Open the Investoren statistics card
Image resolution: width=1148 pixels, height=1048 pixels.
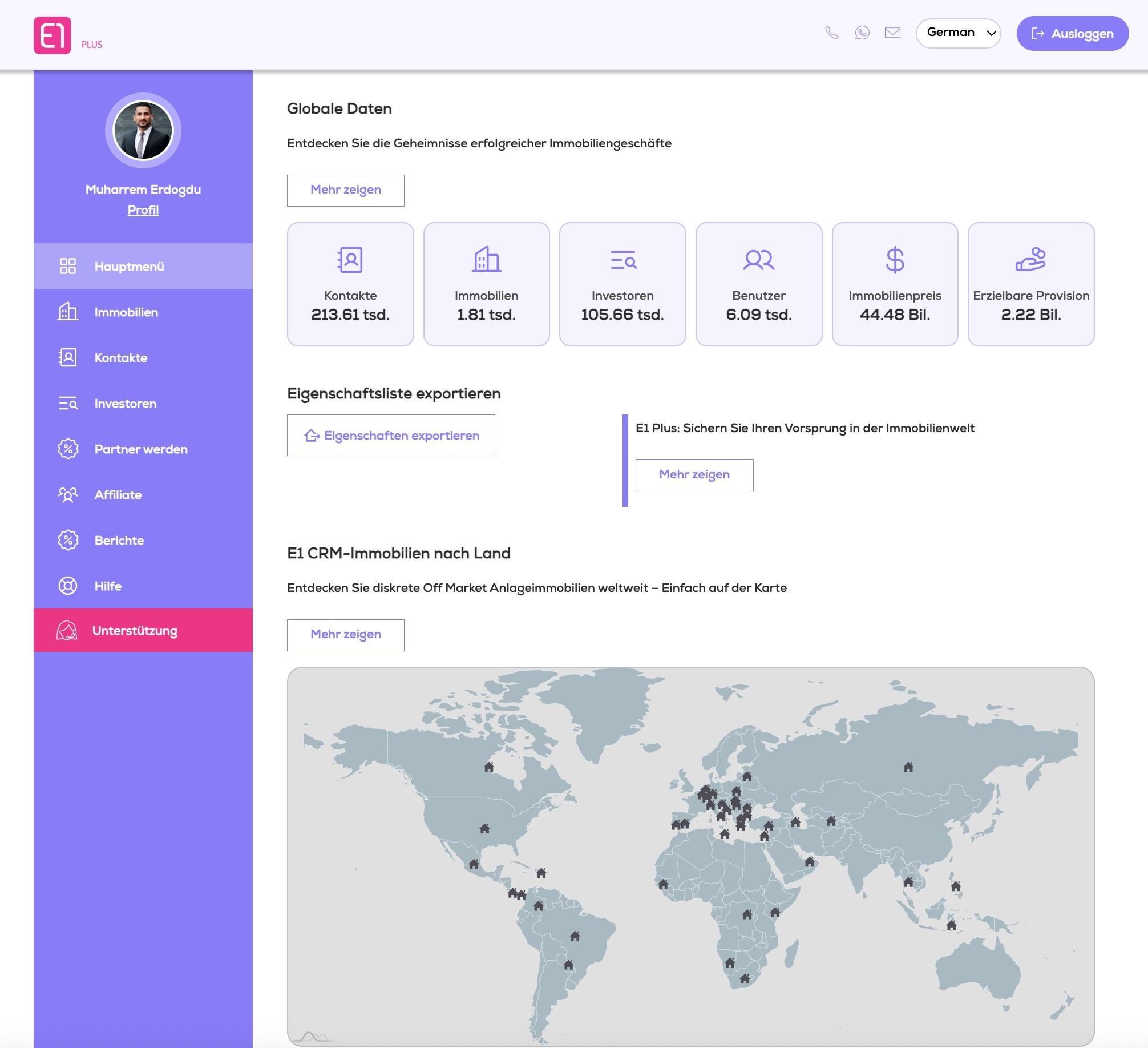(x=622, y=284)
